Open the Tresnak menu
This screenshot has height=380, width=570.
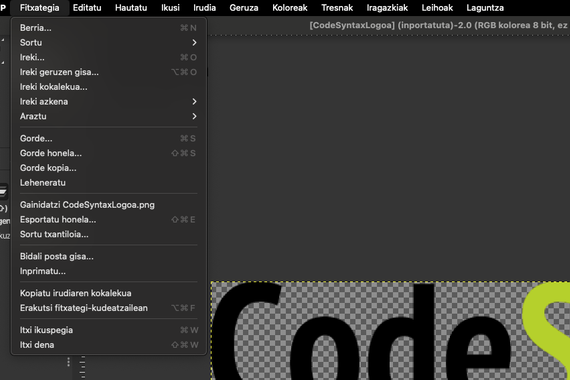[337, 8]
